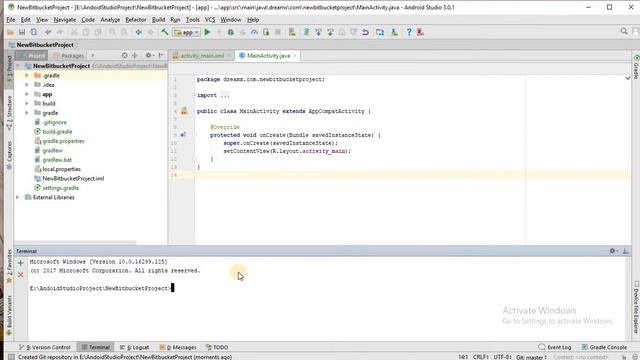The width and height of the screenshot is (640, 360).
Task: Expand External Libraries node
Action: [18, 198]
